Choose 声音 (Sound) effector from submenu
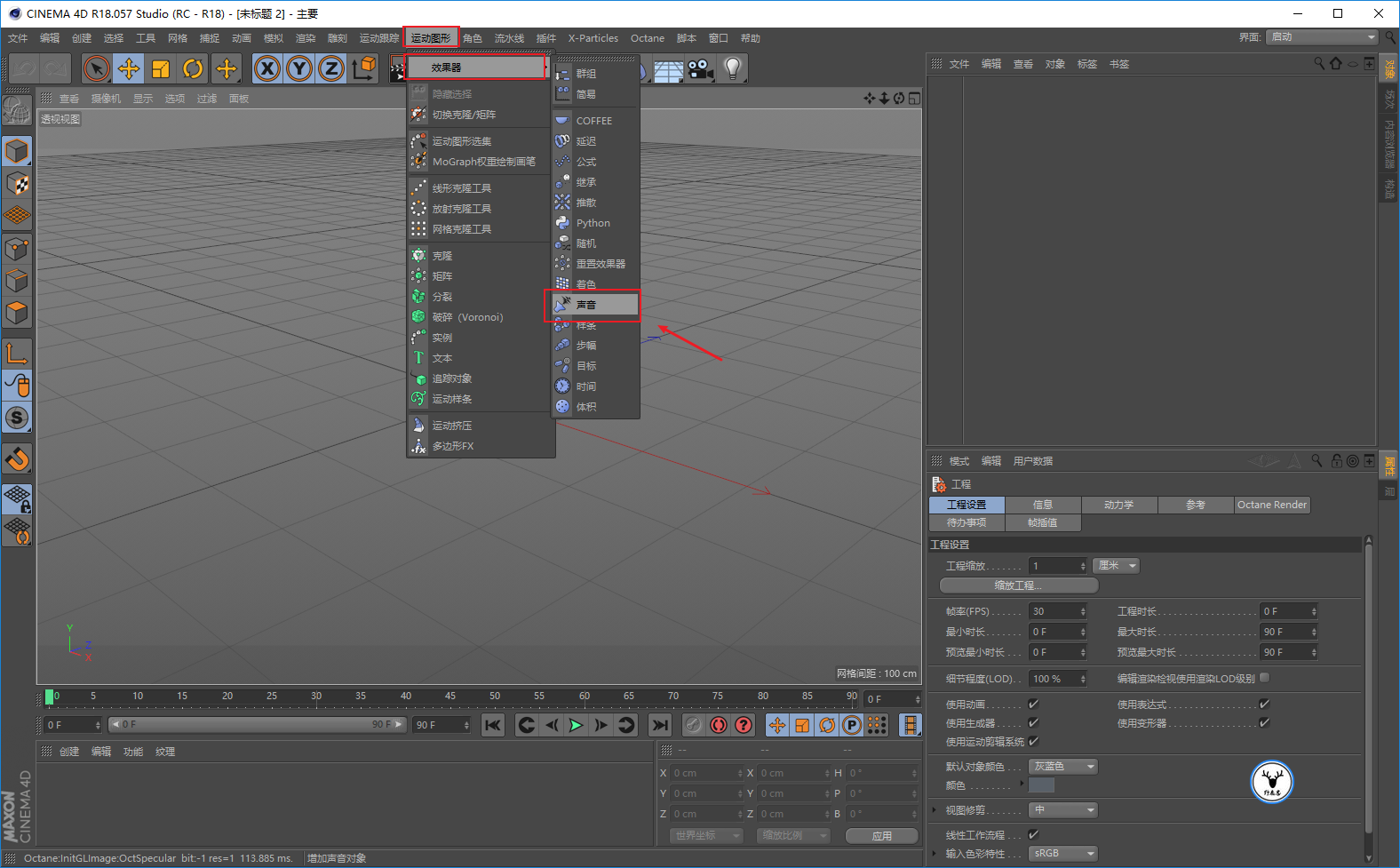Image resolution: width=1400 pixels, height=868 pixels. coord(593,305)
